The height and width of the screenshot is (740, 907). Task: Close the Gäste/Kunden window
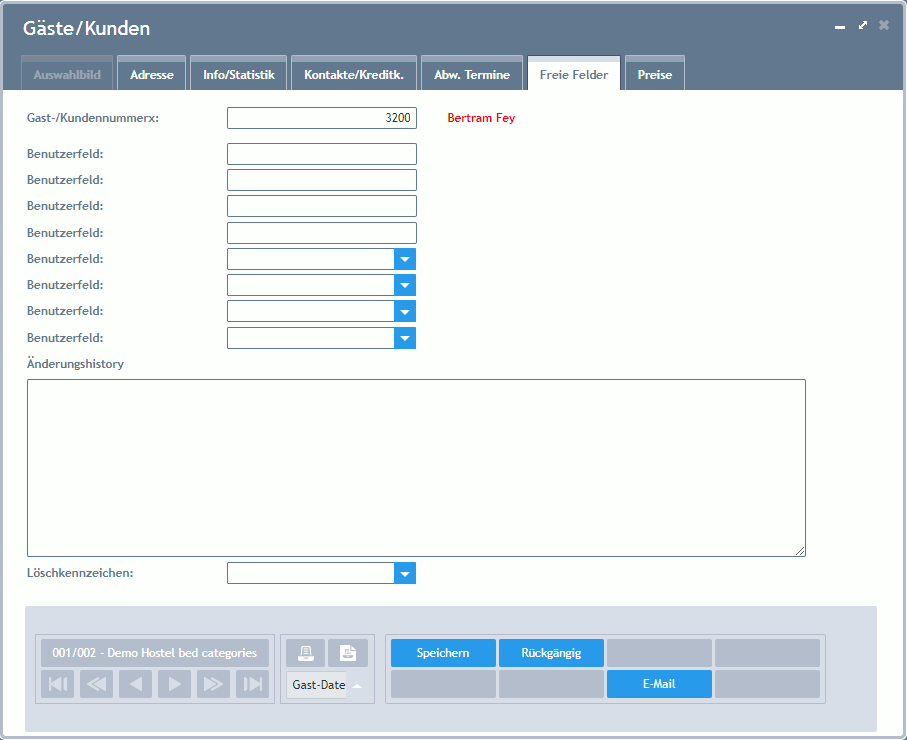pos(884,25)
